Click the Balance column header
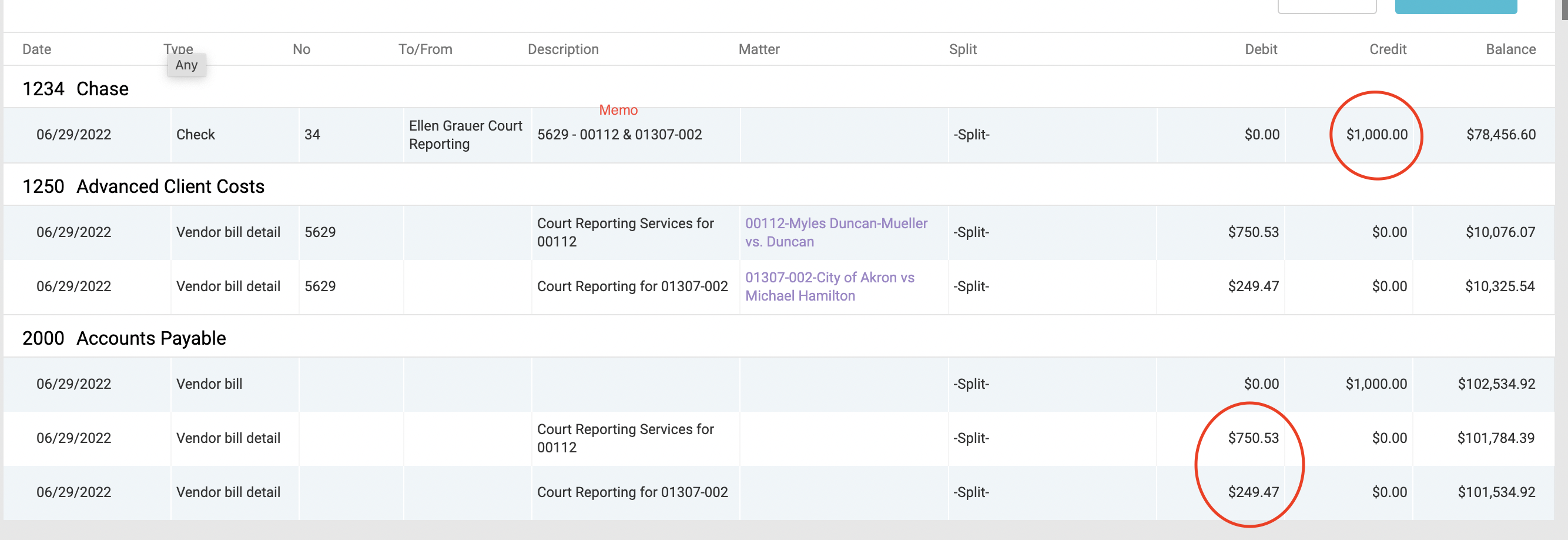1568x540 pixels. [1511, 49]
